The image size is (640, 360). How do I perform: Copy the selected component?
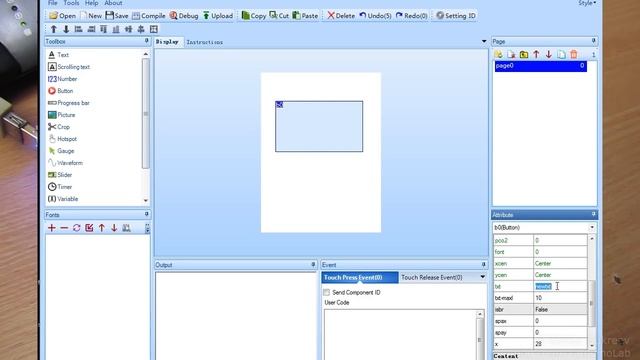click(253, 16)
